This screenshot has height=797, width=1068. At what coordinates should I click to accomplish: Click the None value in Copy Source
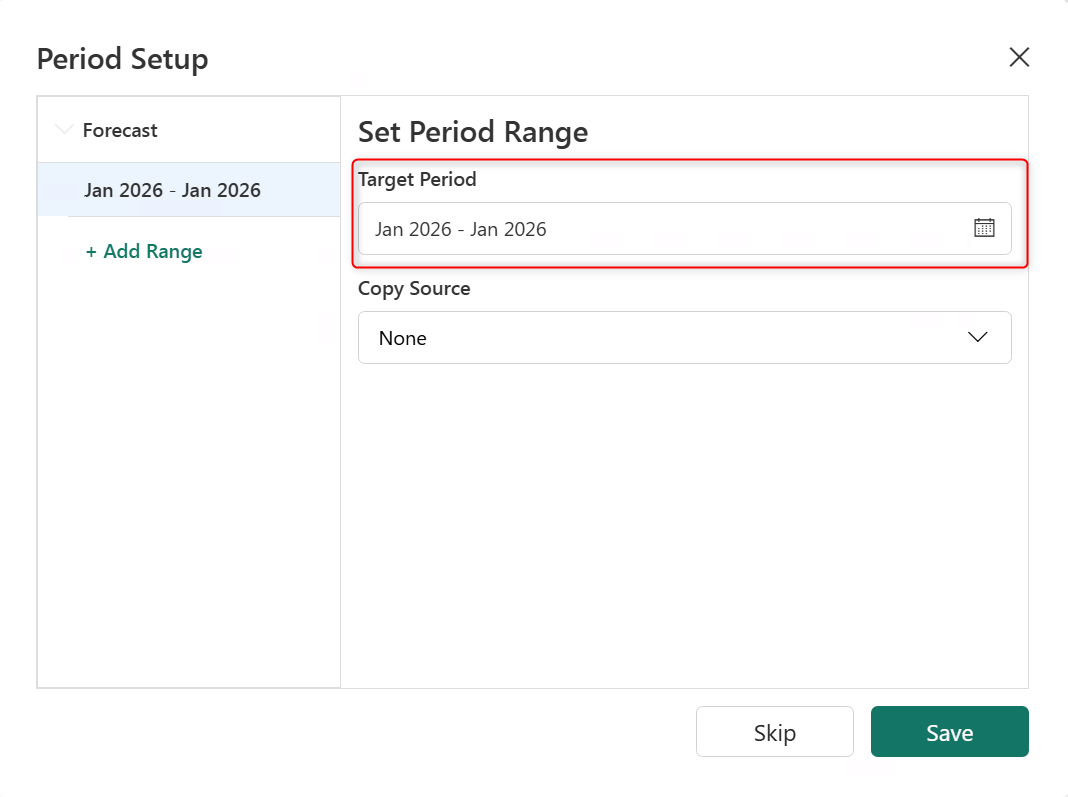[x=403, y=339]
